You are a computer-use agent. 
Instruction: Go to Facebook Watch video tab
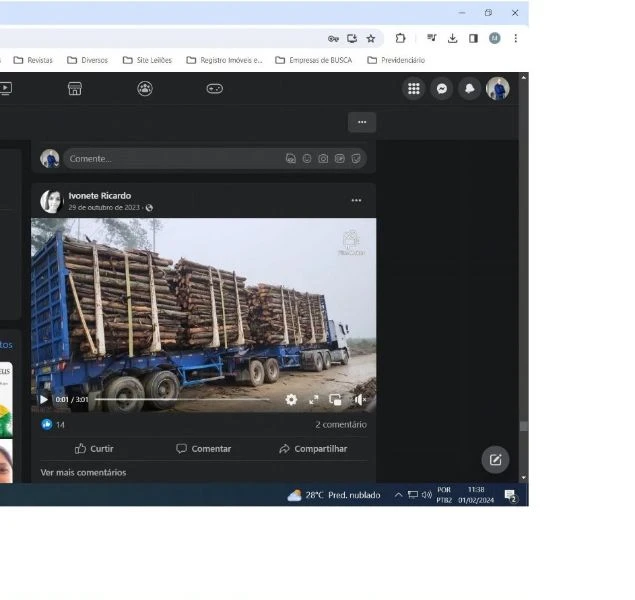6,89
